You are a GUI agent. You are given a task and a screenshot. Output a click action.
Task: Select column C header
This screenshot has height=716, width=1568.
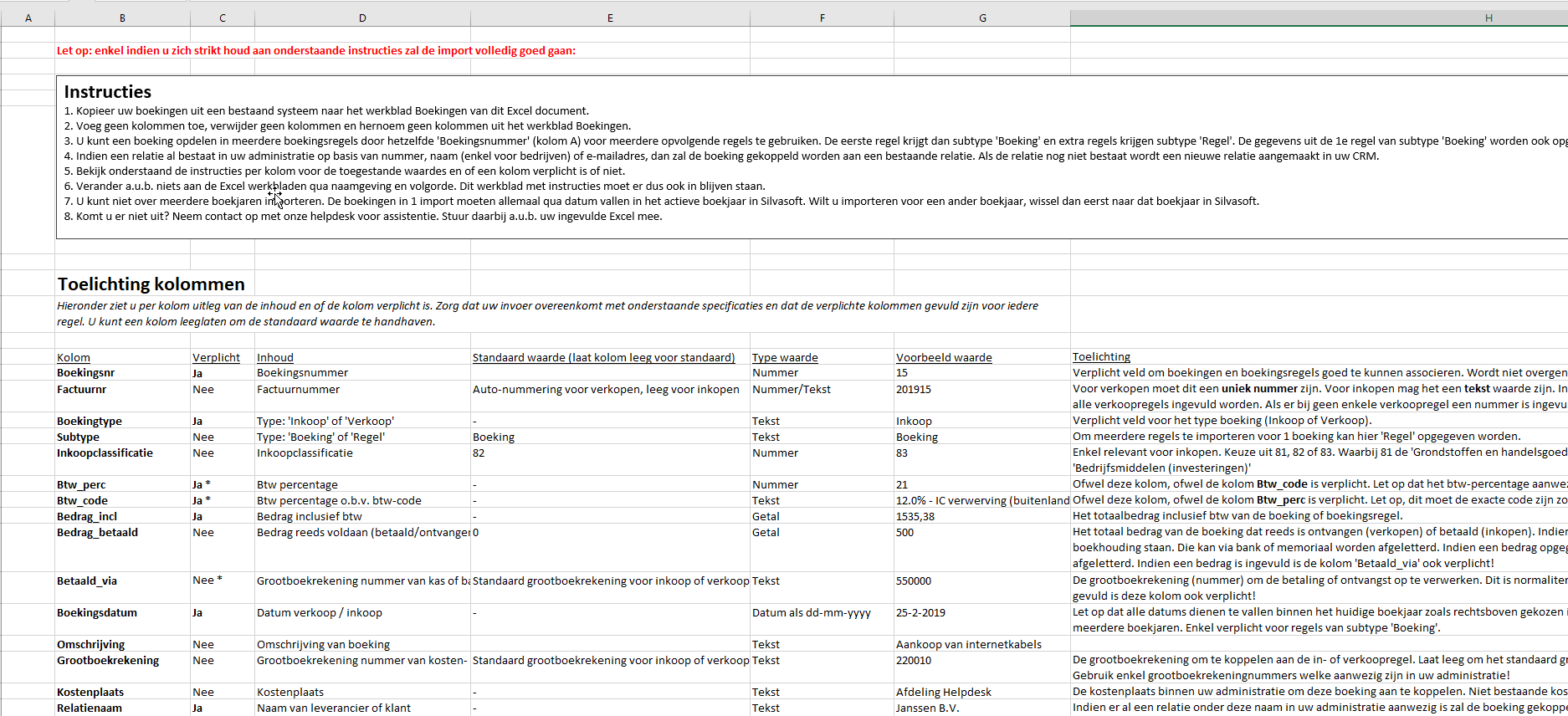223,18
